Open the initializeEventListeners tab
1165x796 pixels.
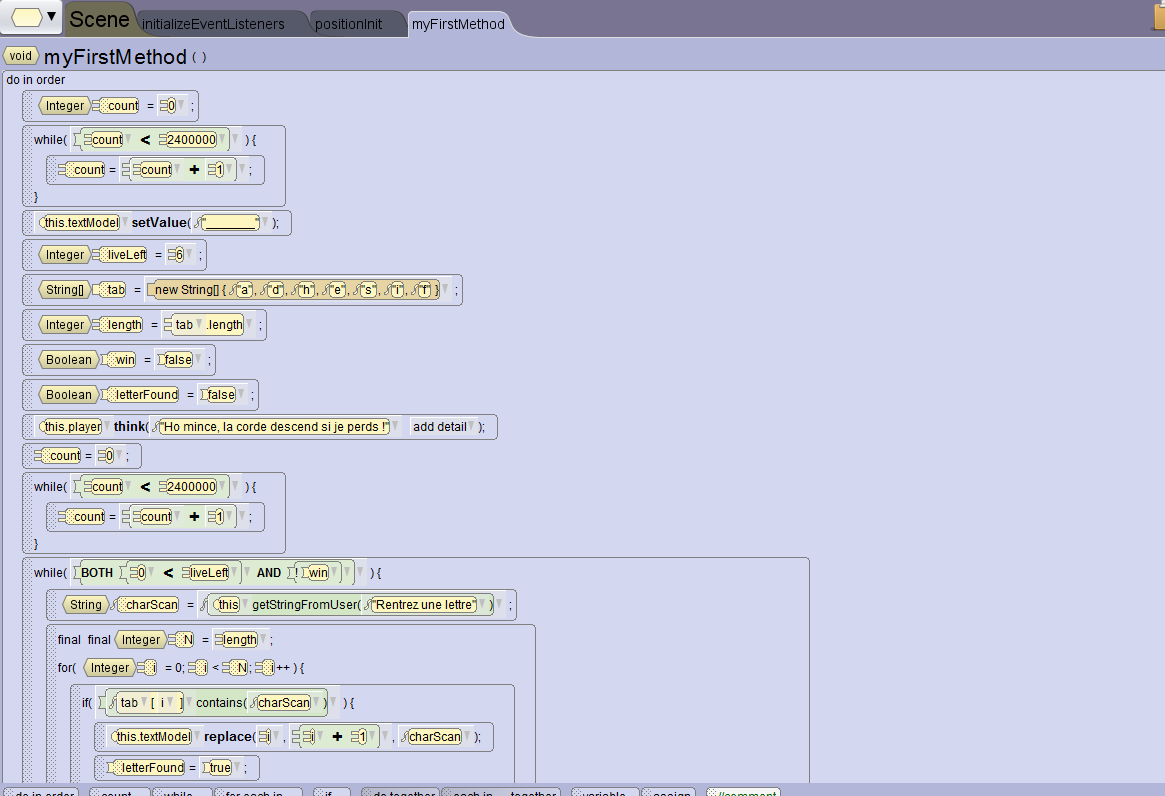(x=213, y=24)
